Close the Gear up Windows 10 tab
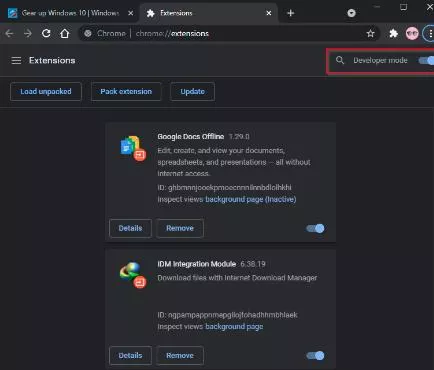The image size is (434, 370). pos(131,13)
